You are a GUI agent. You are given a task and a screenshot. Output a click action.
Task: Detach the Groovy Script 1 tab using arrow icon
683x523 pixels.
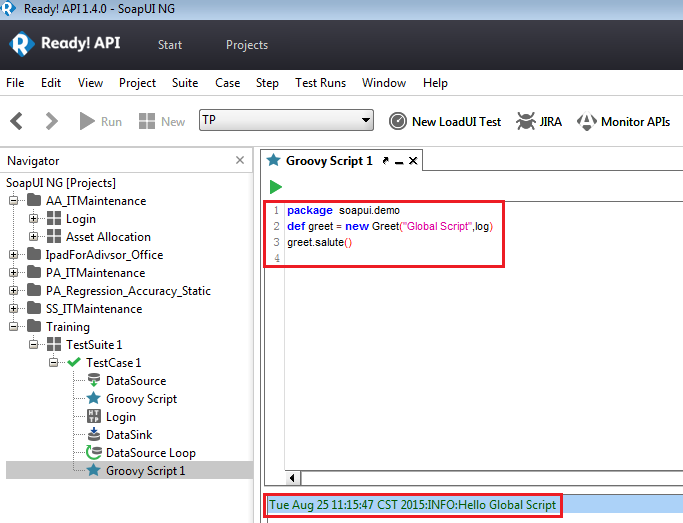tap(385, 161)
